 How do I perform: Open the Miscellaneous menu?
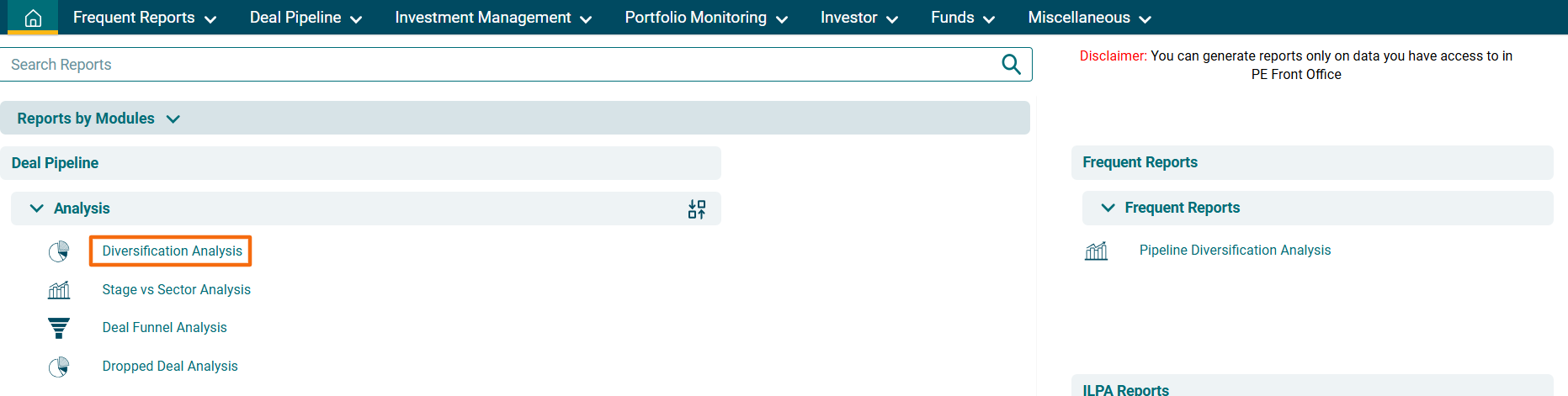coord(1089,18)
